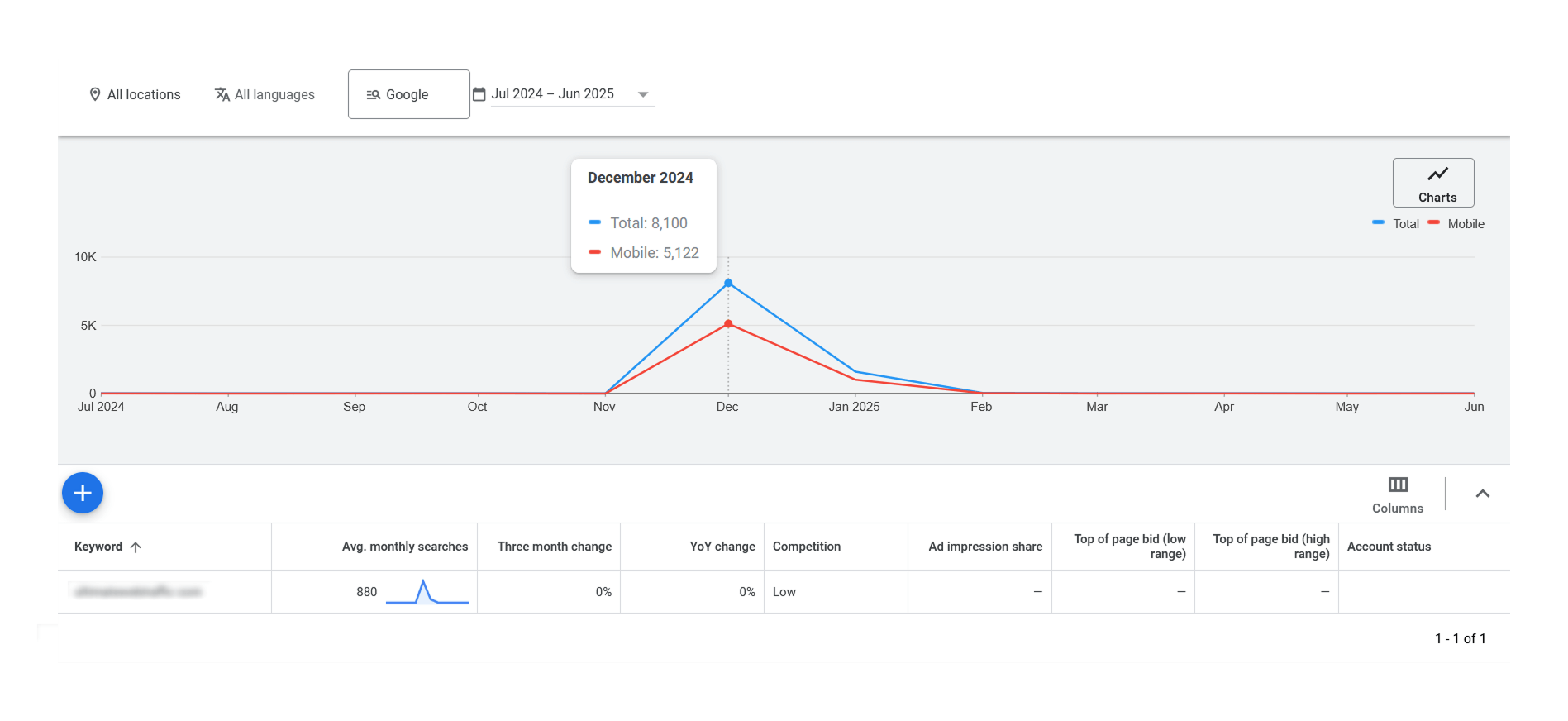The width and height of the screenshot is (1568, 721).
Task: Click the sparkline trend in keyword row
Action: [427, 593]
